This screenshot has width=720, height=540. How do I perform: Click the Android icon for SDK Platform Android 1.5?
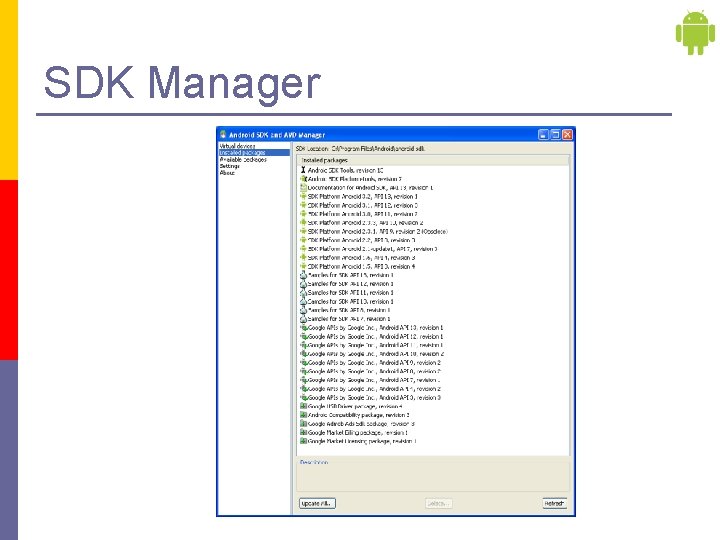point(303,266)
